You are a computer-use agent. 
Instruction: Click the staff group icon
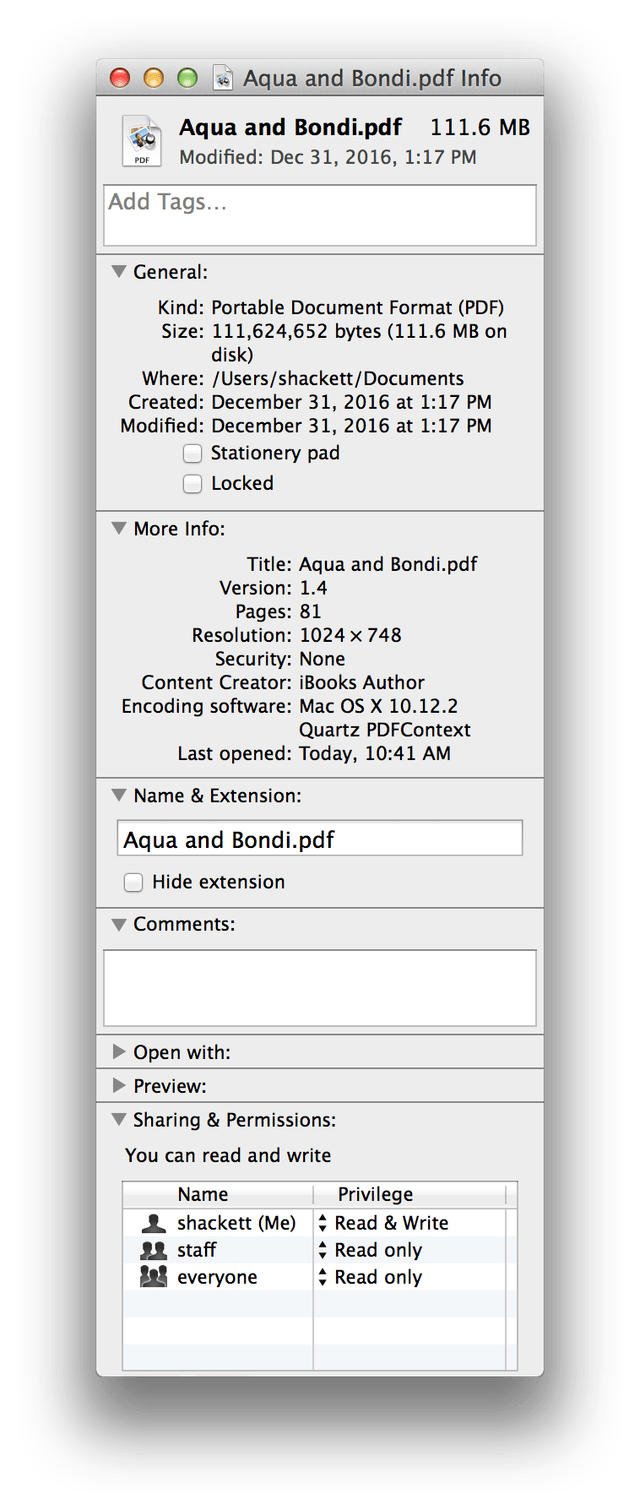(x=153, y=1250)
